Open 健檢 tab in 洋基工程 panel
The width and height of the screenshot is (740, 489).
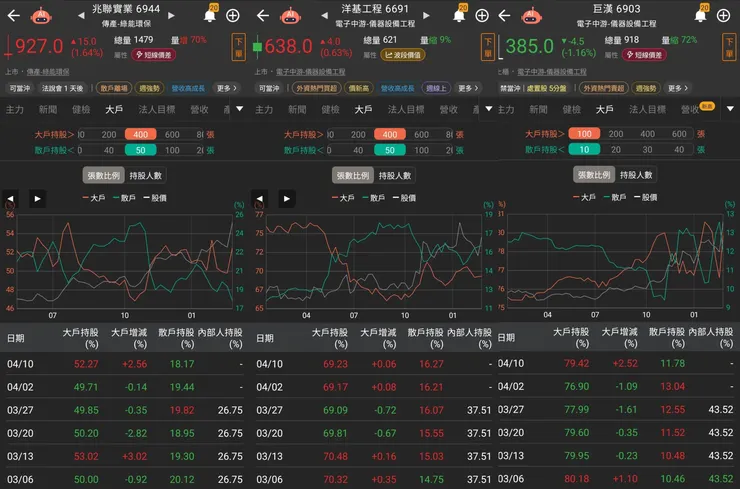click(x=330, y=110)
